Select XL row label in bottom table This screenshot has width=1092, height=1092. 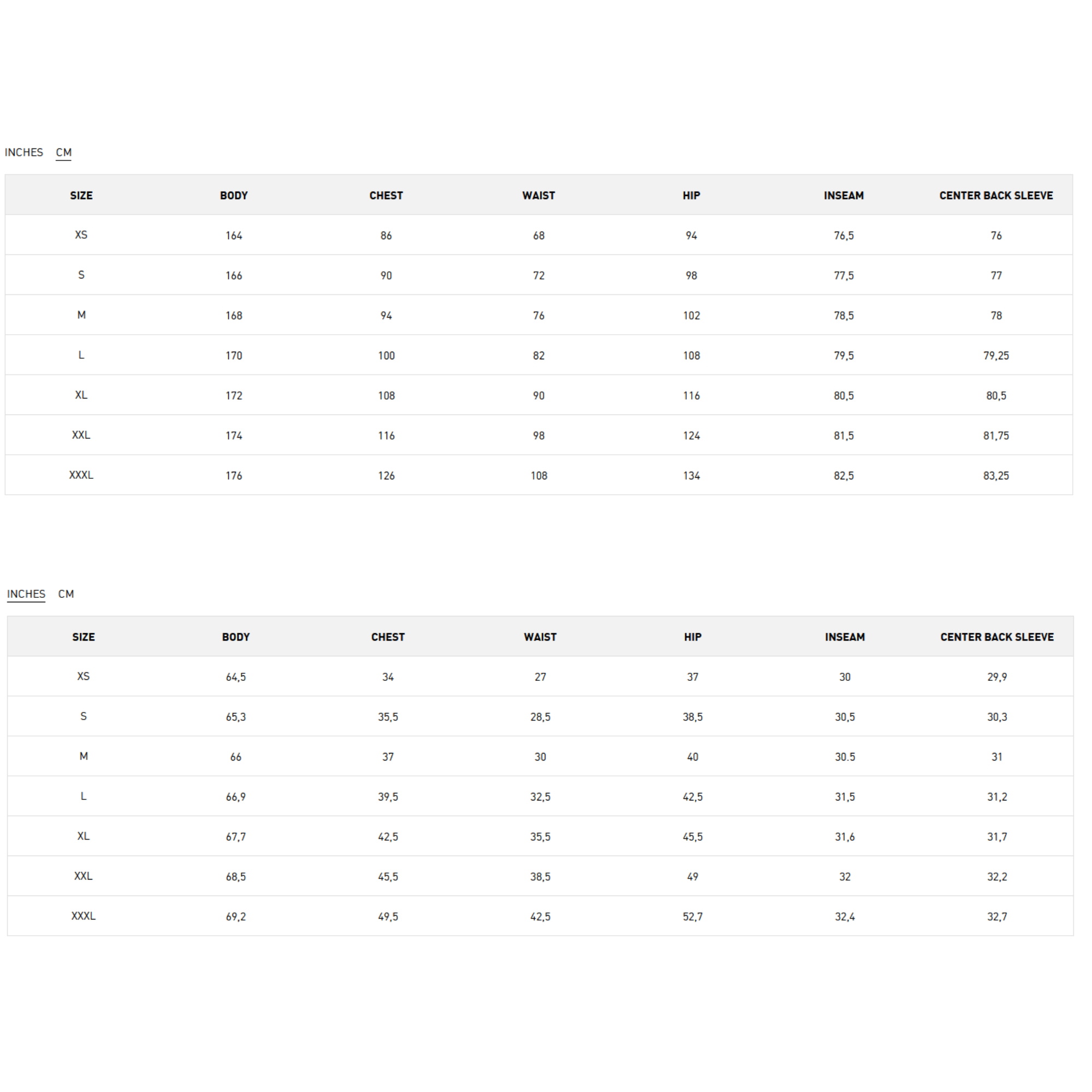pos(83,836)
